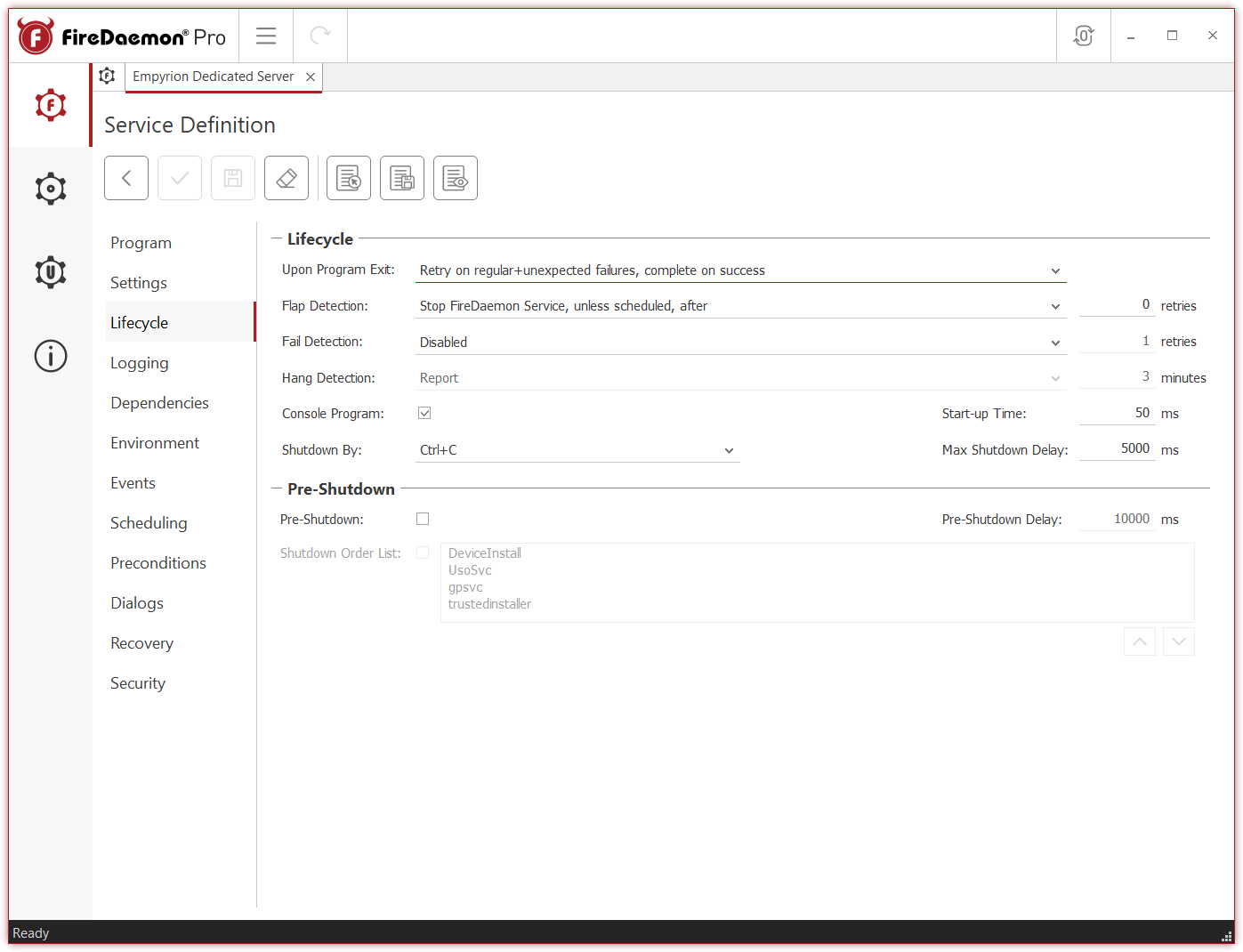This screenshot has height=952, width=1243.
Task: Open the Users section in sidebar
Action: pyautogui.click(x=50, y=272)
